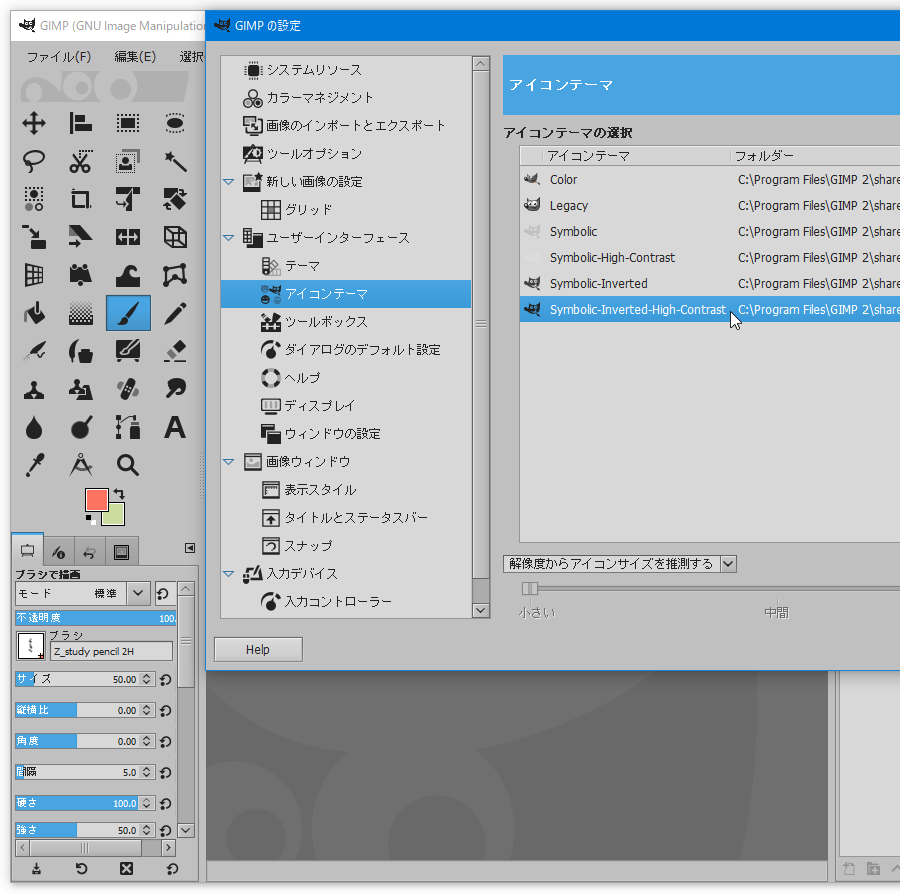
Task: Select the Free Select lasso tool
Action: pyautogui.click(x=34, y=162)
